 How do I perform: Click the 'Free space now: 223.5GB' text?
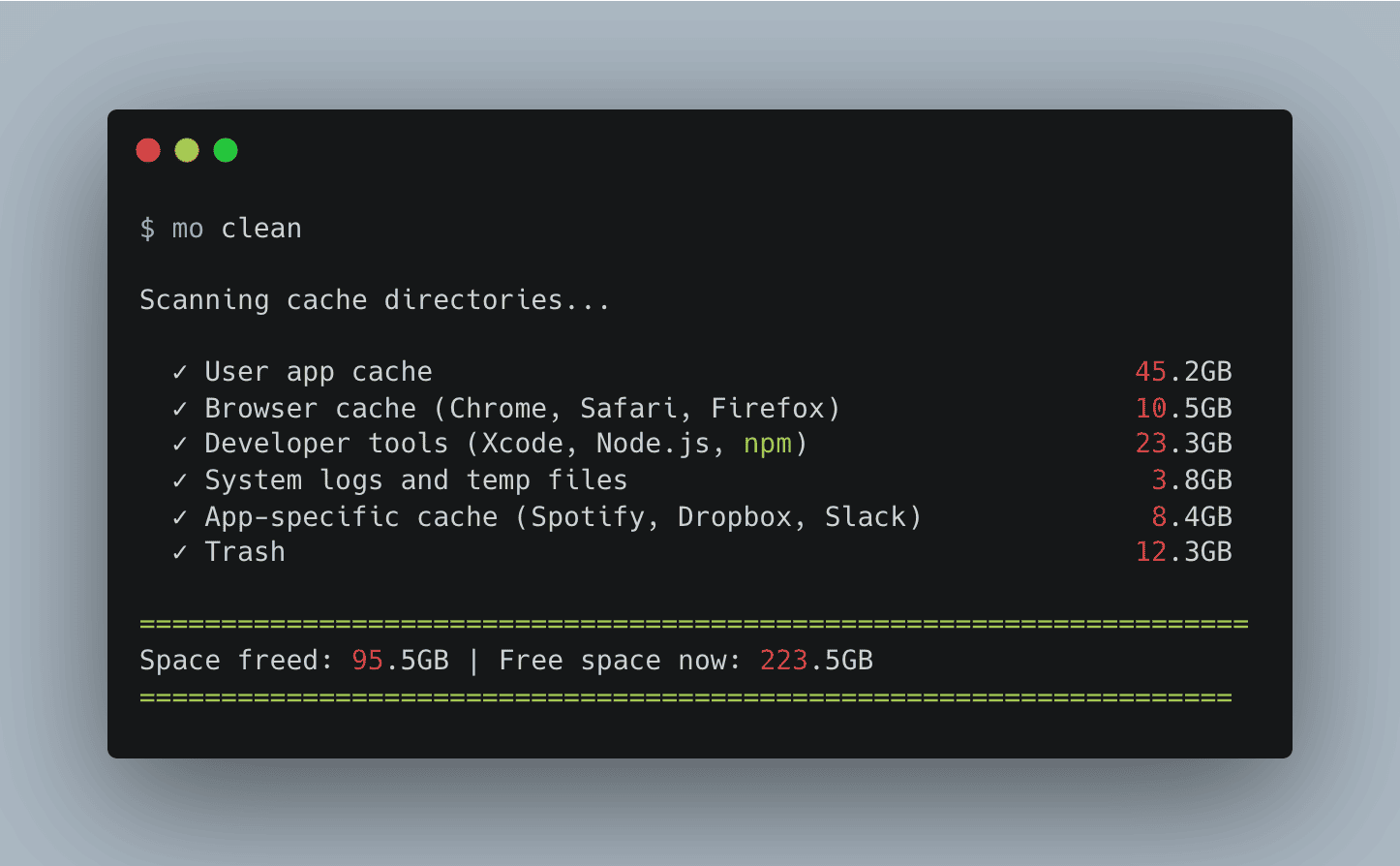(x=685, y=661)
